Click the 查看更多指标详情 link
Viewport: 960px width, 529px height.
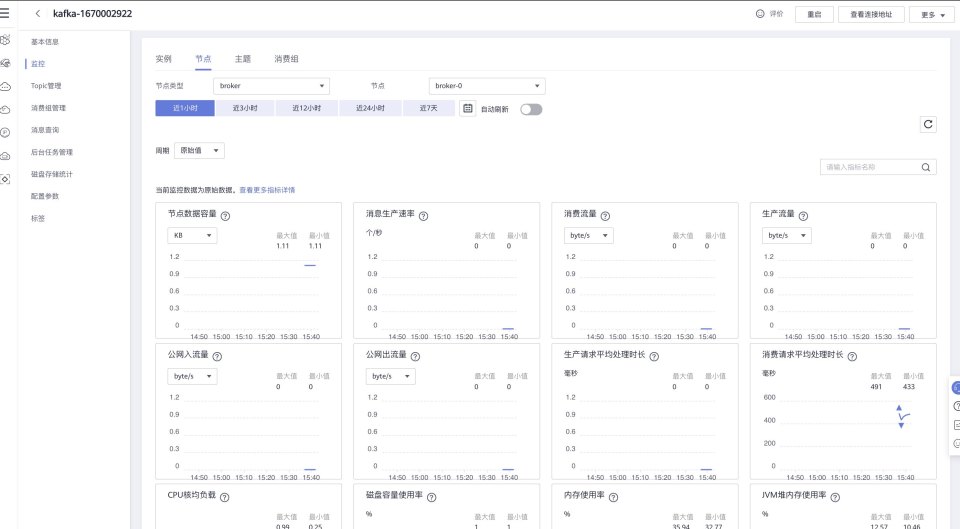[266, 189]
